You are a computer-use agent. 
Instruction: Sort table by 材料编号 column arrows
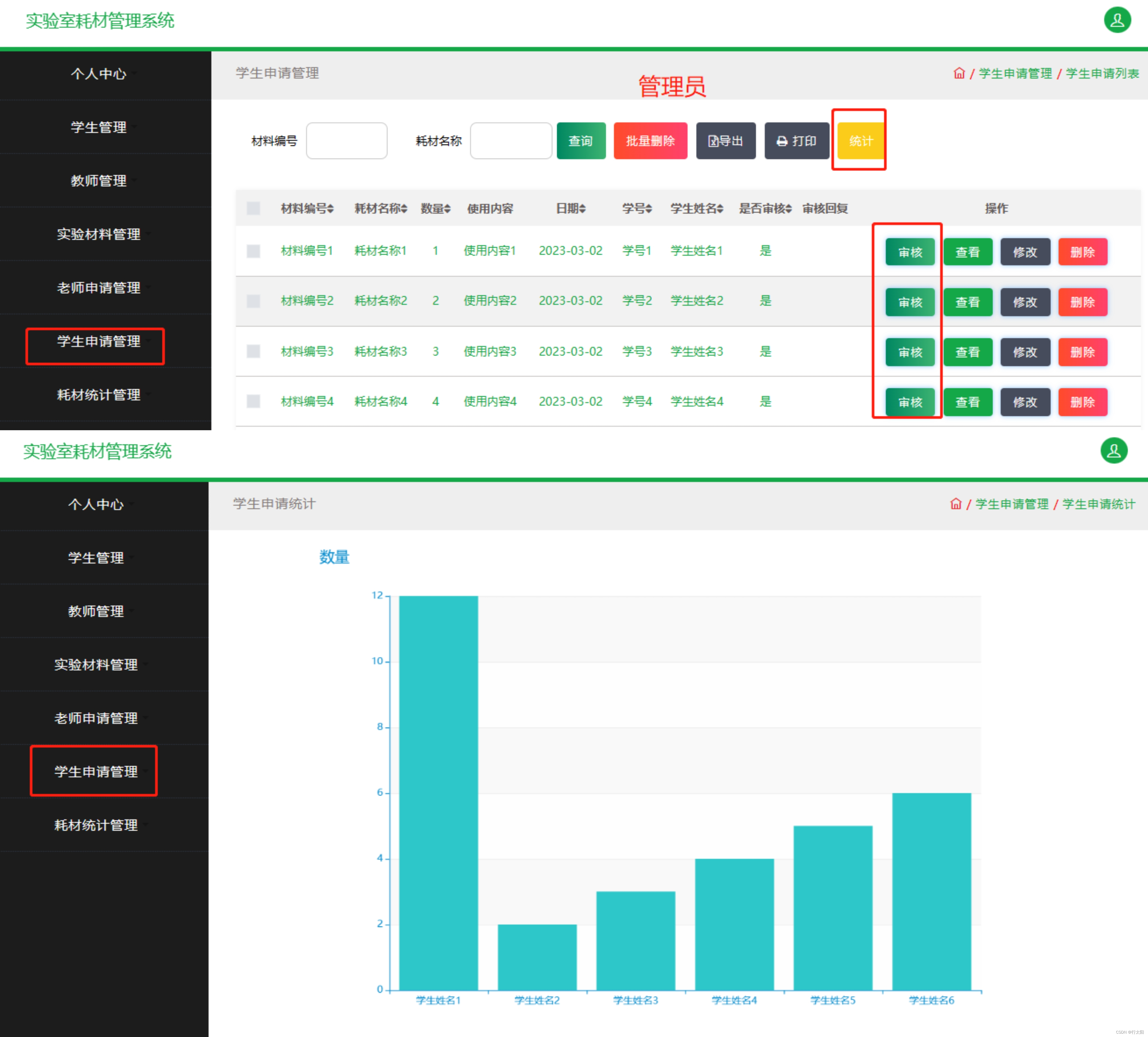[x=330, y=209]
